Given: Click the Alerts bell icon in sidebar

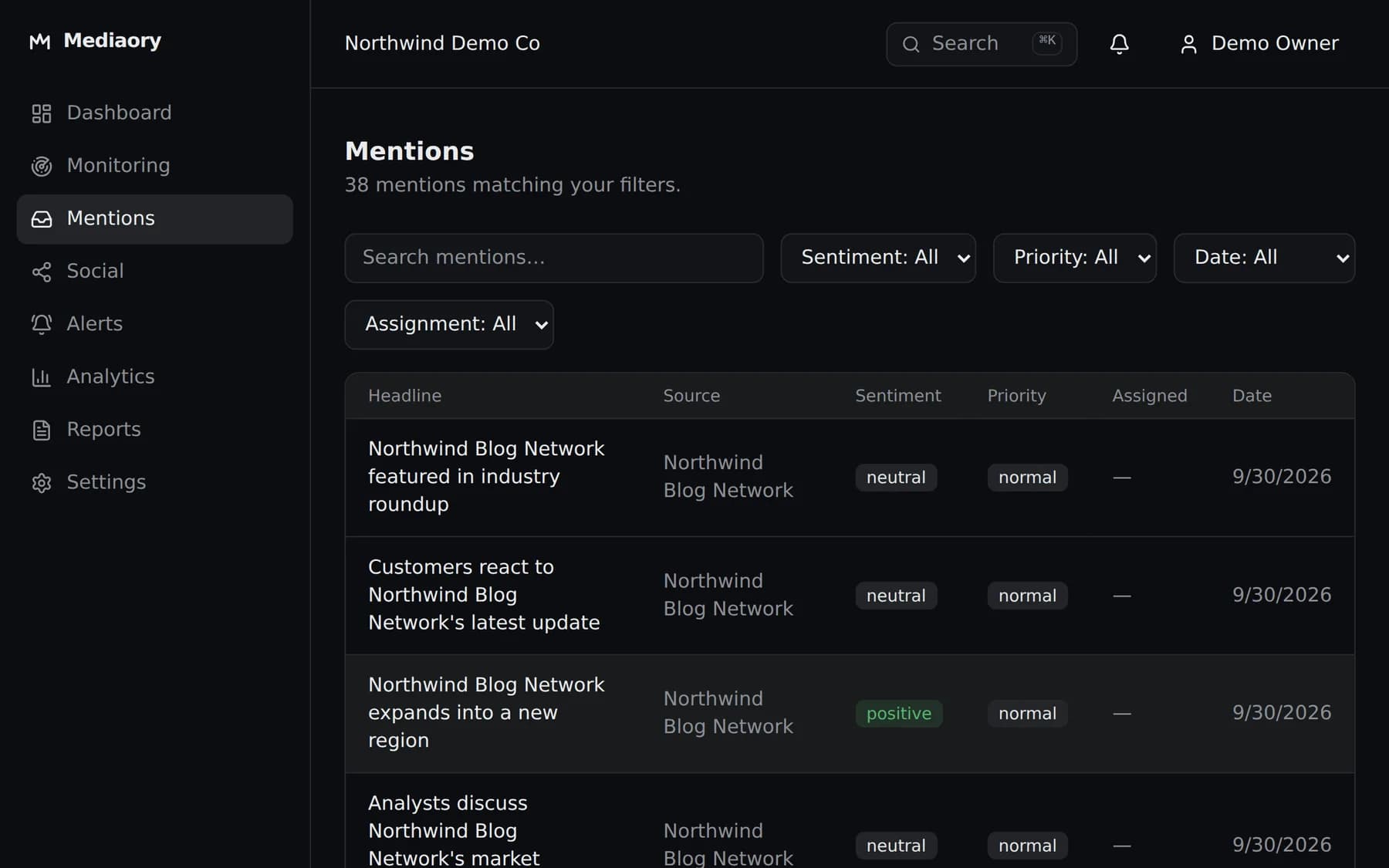Looking at the screenshot, I should click(x=42, y=324).
